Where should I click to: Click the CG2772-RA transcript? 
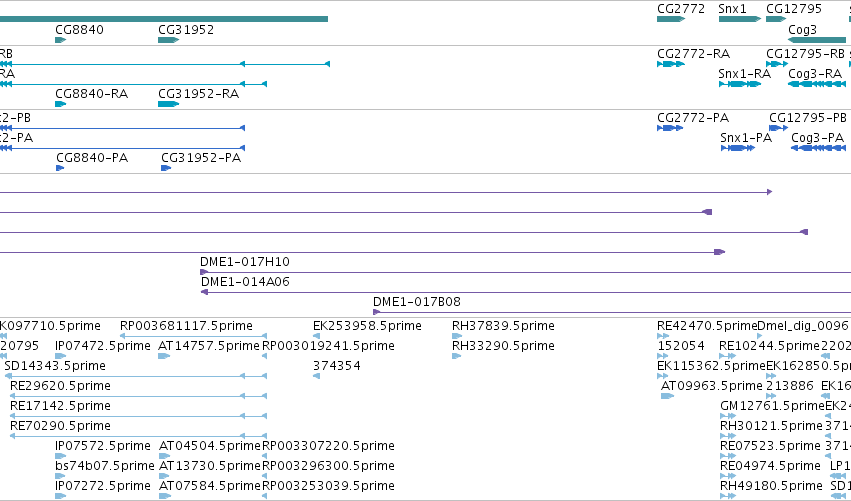point(671,65)
